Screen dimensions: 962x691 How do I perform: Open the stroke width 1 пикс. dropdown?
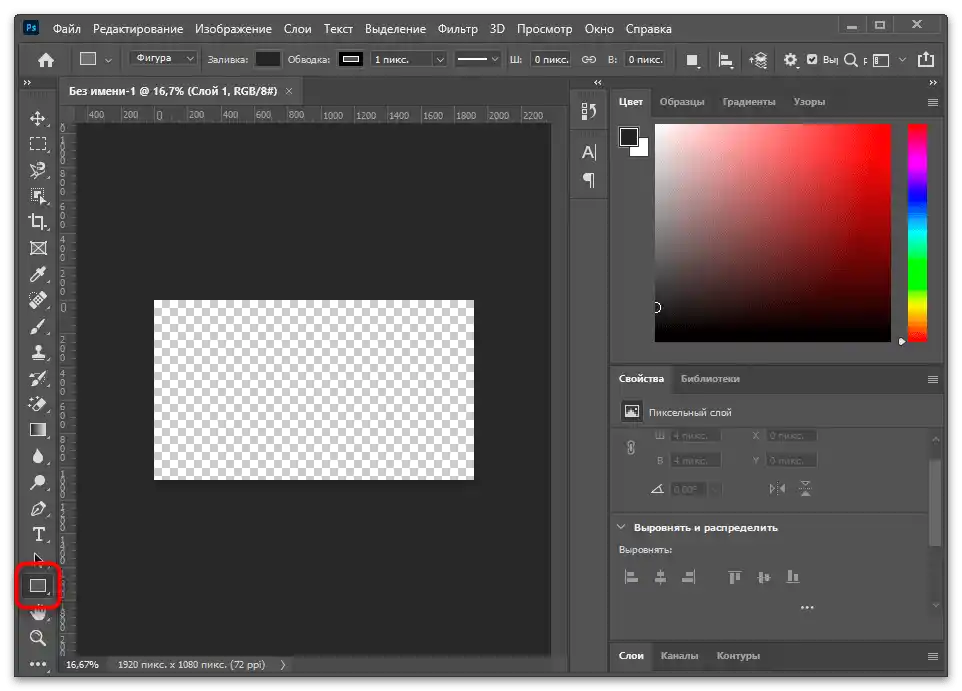coord(440,60)
